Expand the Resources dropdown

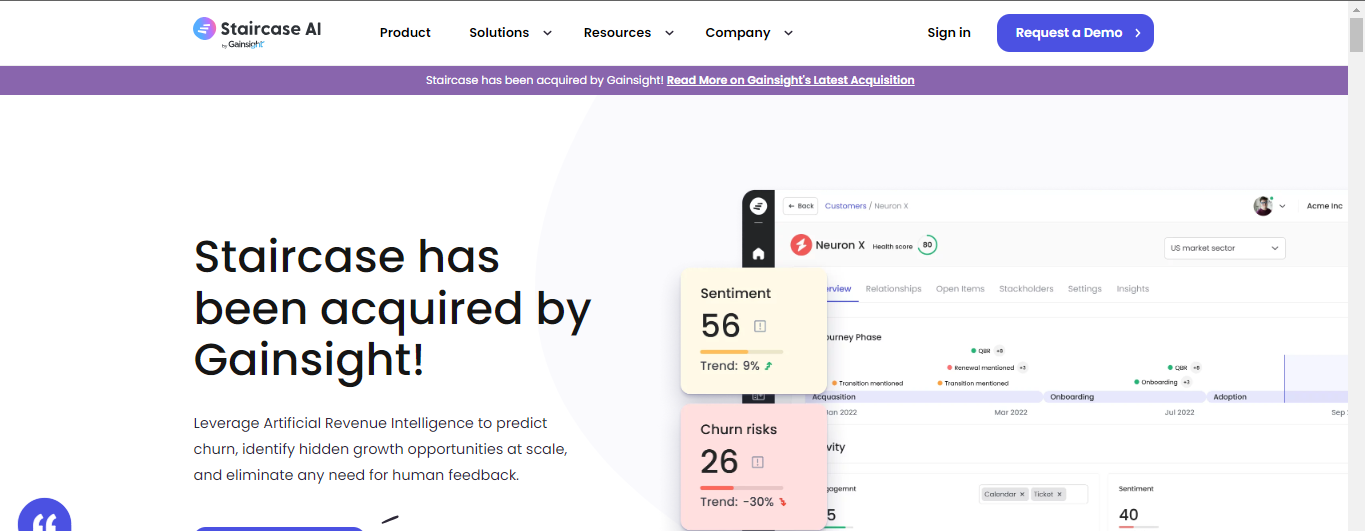click(x=628, y=33)
